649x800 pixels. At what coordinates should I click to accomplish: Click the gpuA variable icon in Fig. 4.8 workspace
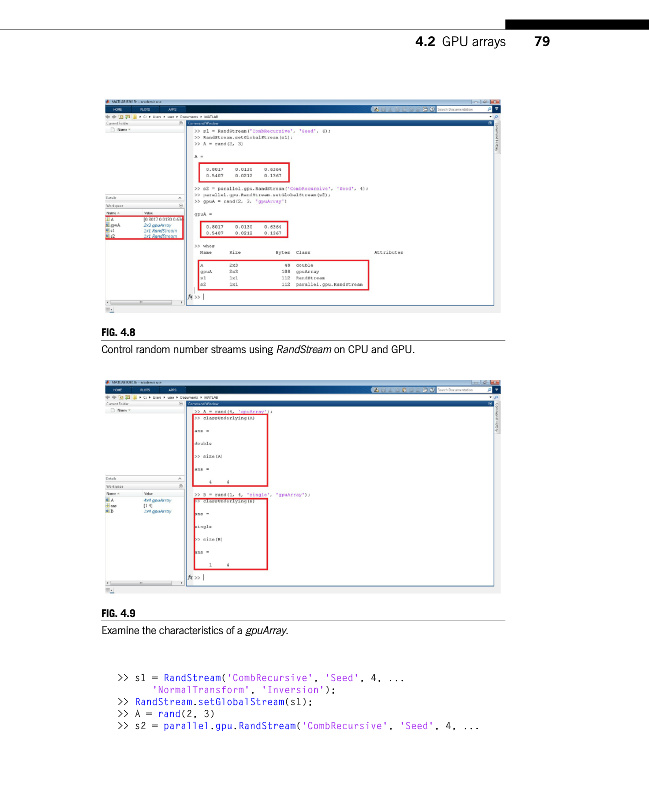[x=107, y=225]
